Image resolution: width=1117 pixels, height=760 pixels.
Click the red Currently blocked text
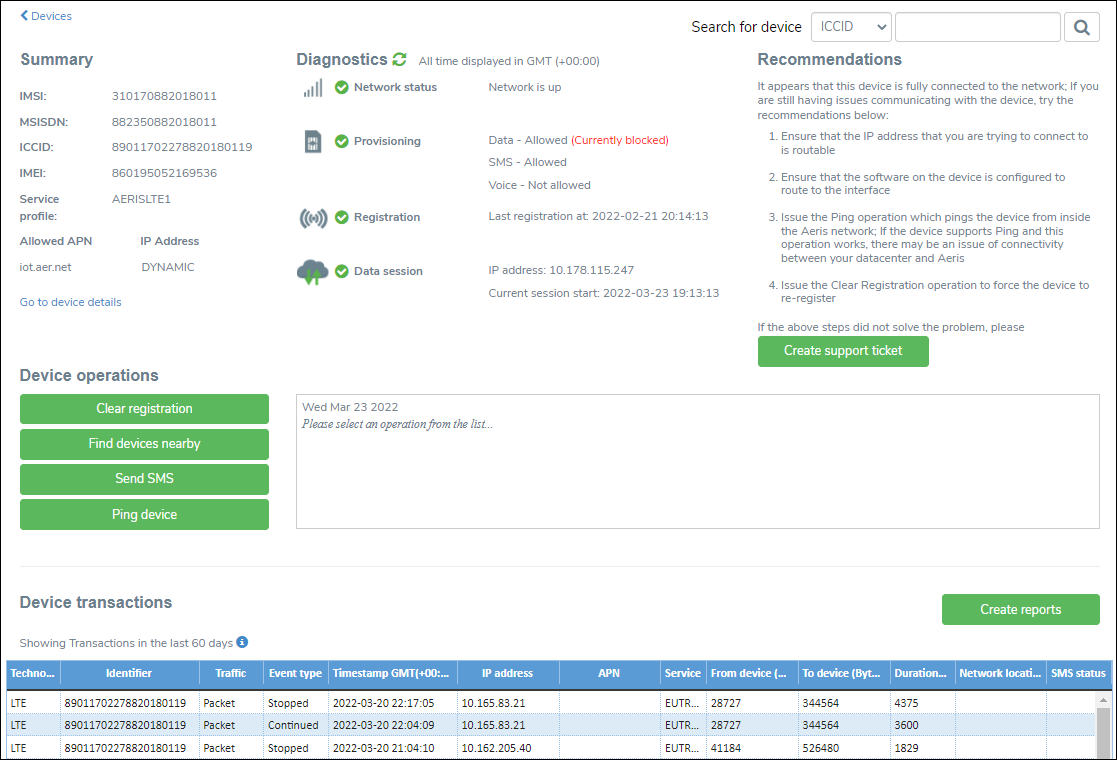click(620, 140)
